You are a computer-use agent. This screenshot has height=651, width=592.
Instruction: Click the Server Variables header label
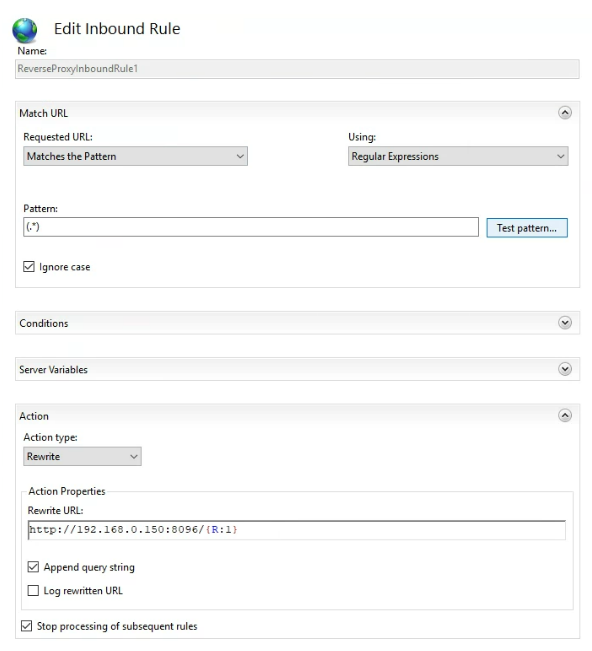[x=54, y=370]
